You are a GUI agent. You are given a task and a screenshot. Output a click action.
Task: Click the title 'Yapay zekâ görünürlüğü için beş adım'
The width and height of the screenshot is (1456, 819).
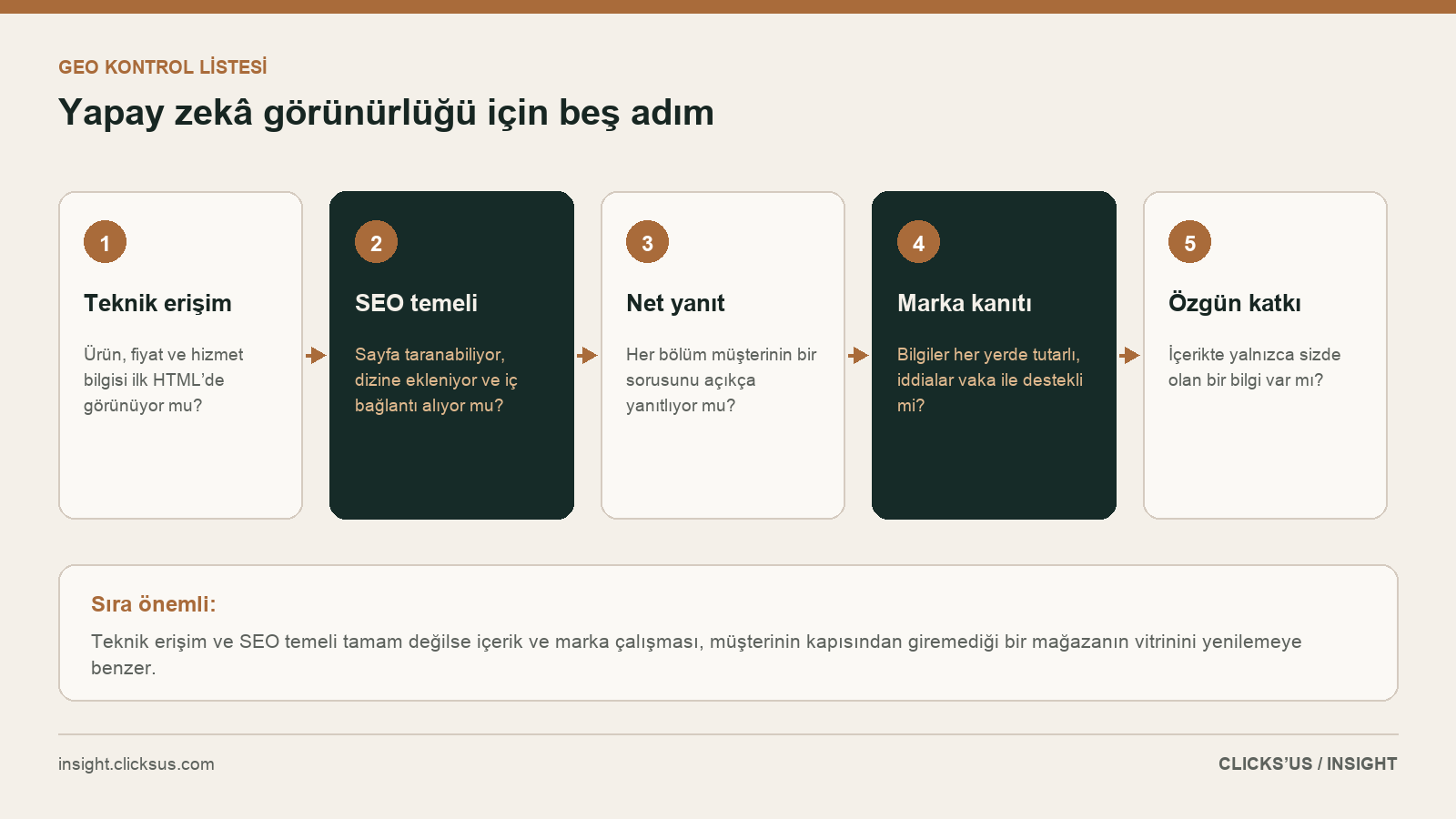(386, 113)
